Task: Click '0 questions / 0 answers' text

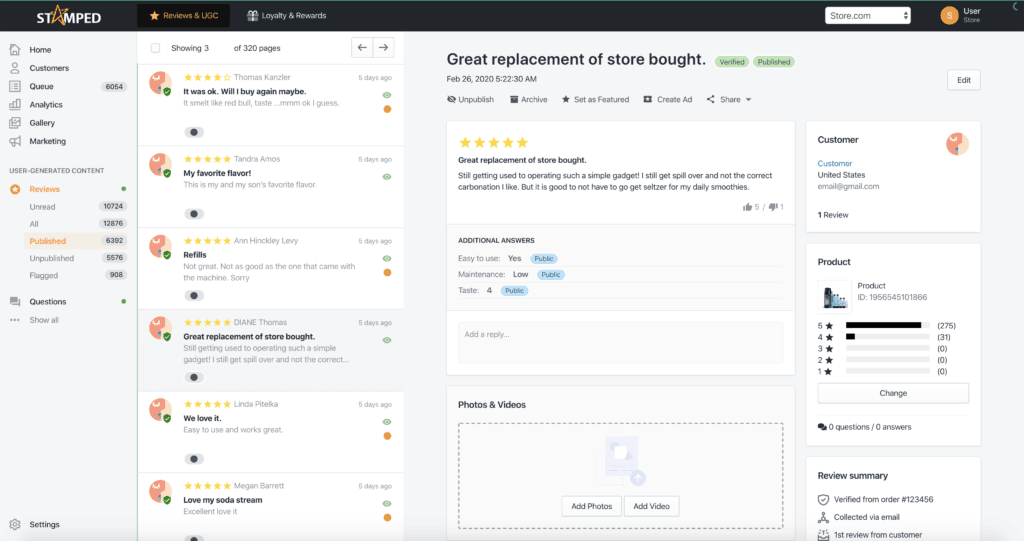Action: 869,427
